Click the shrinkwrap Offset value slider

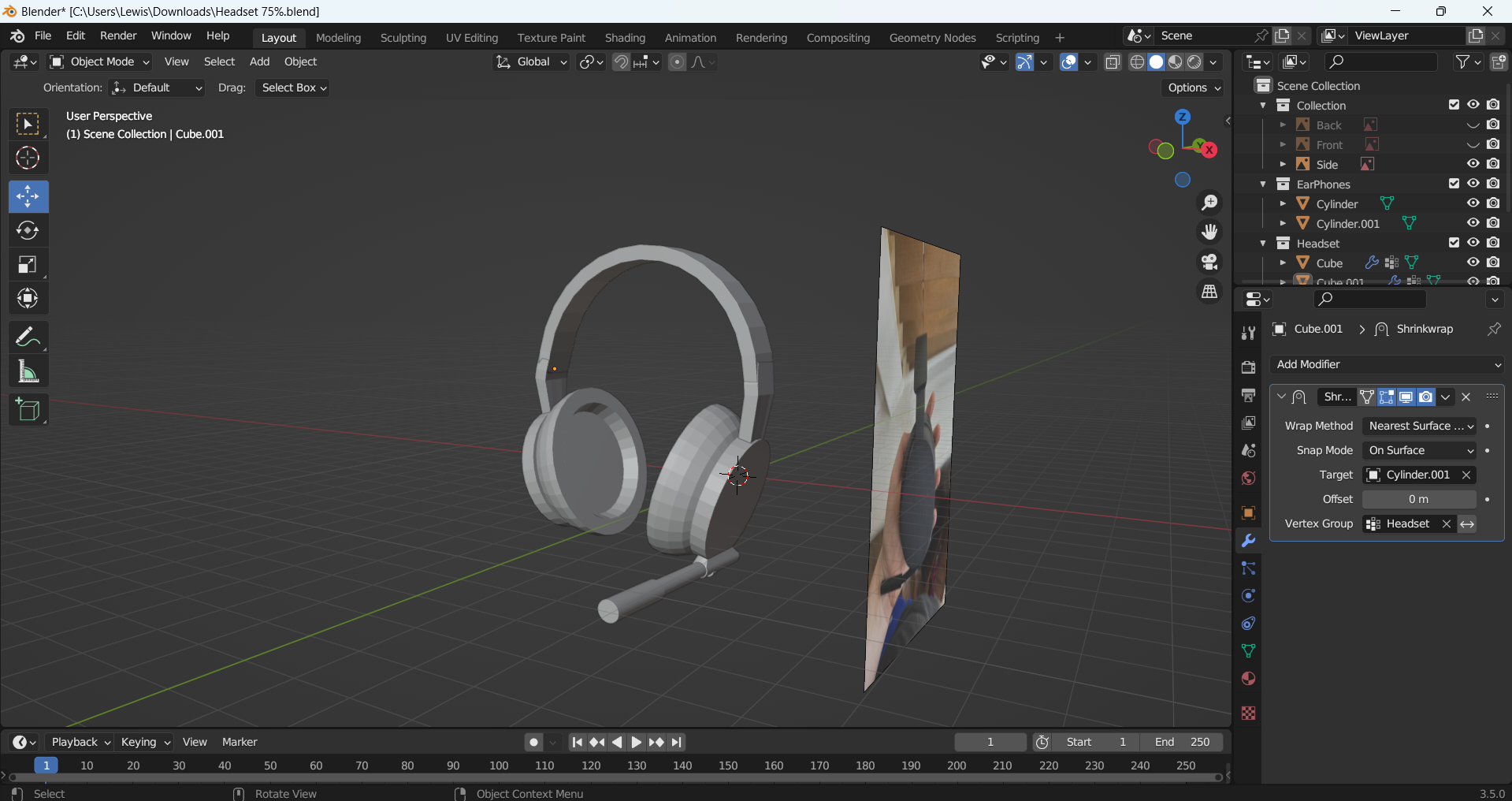coord(1418,499)
